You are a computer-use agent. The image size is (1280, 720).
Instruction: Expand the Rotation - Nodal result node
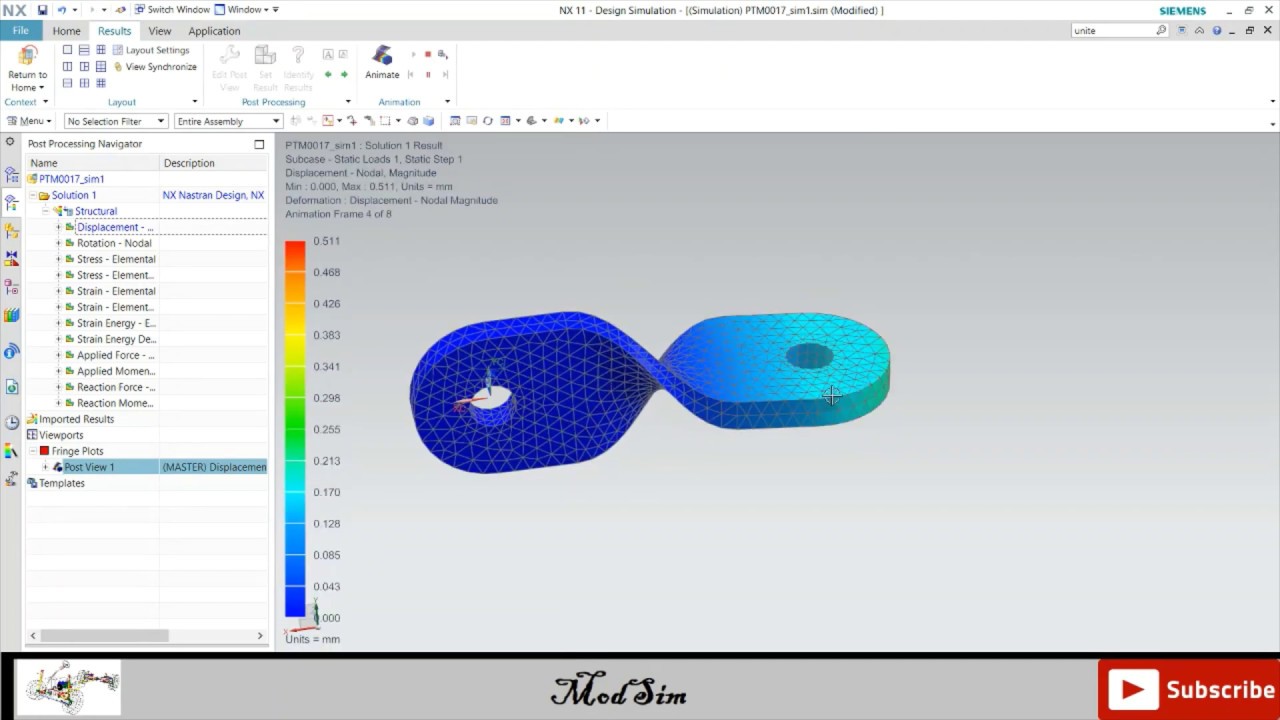pos(58,243)
